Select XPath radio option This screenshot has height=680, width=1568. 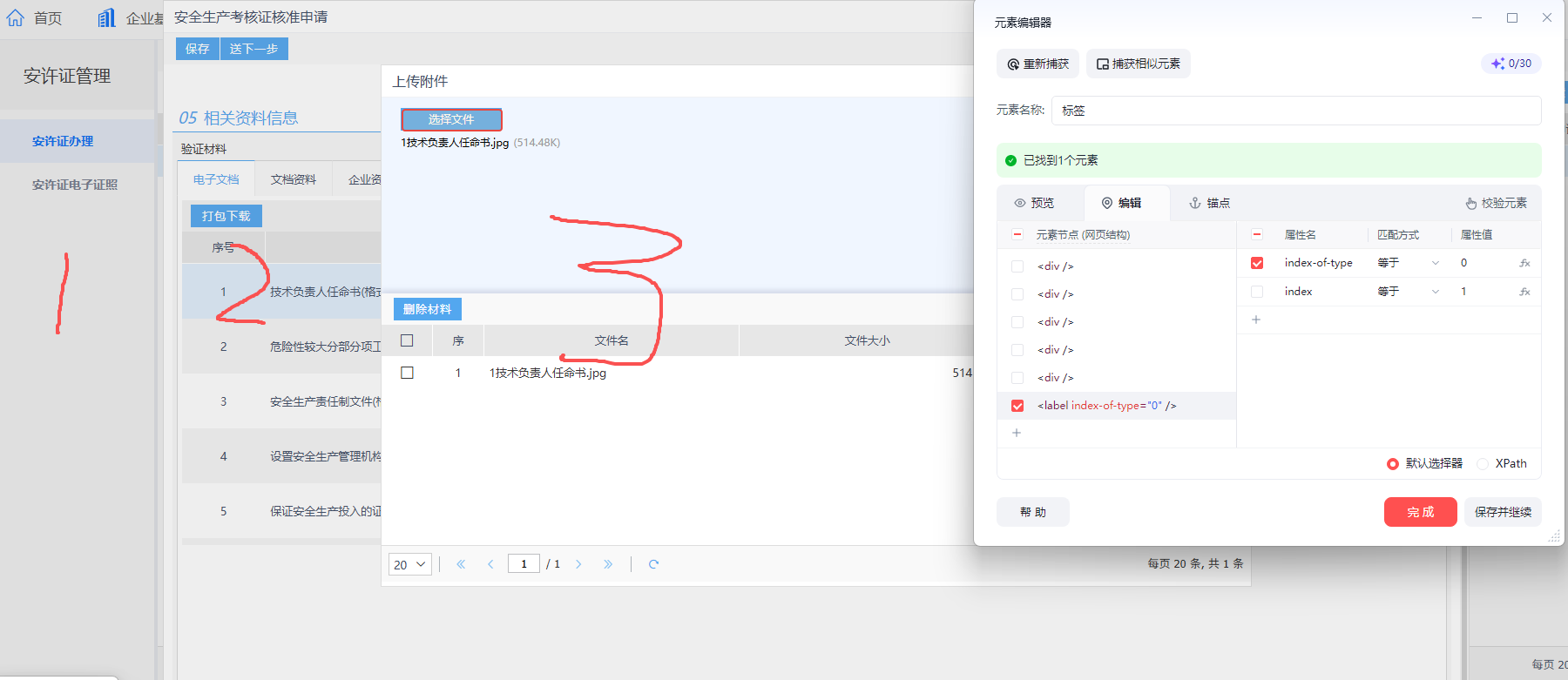(1483, 464)
